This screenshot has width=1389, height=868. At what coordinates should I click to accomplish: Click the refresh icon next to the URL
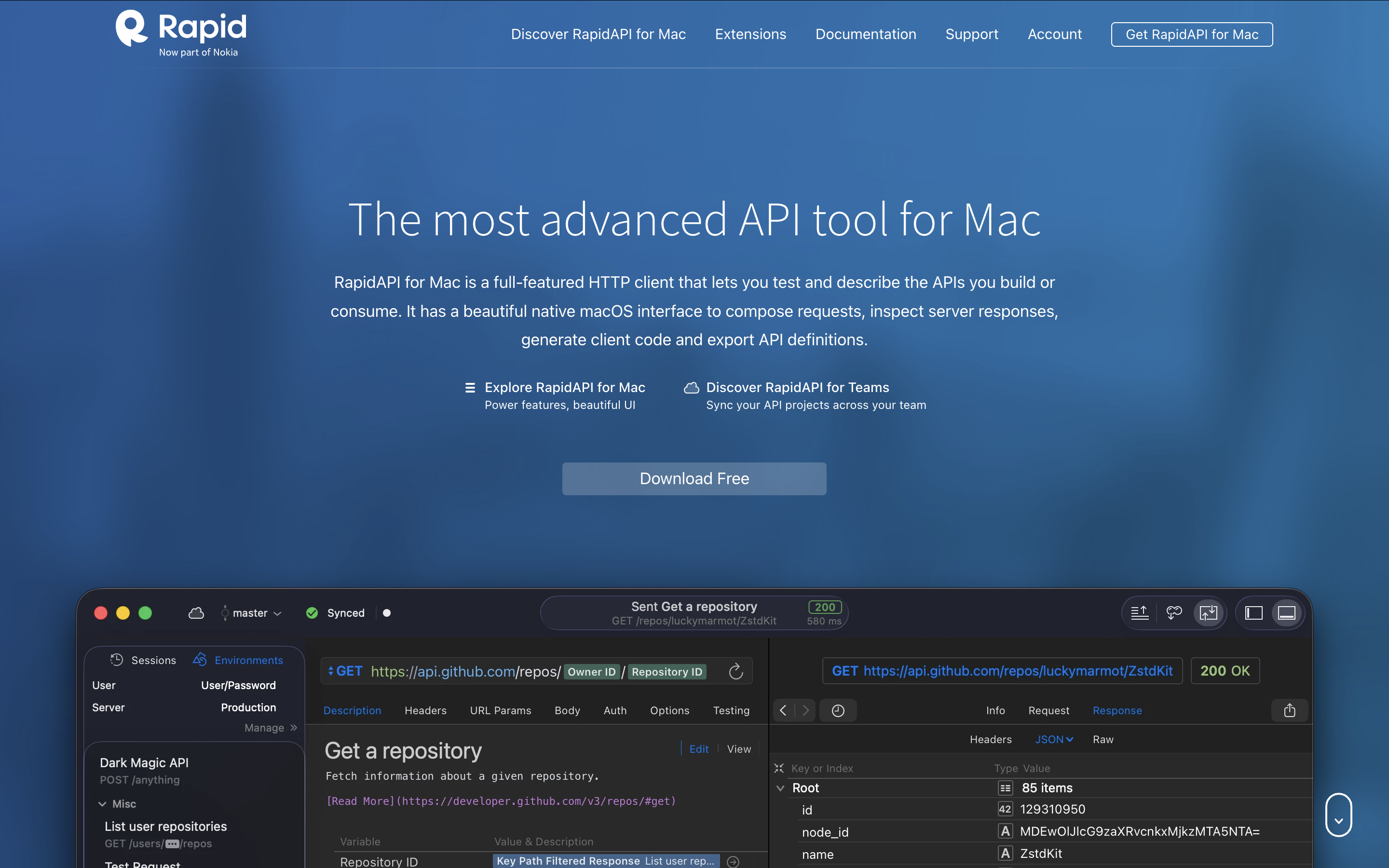pyautogui.click(x=736, y=670)
